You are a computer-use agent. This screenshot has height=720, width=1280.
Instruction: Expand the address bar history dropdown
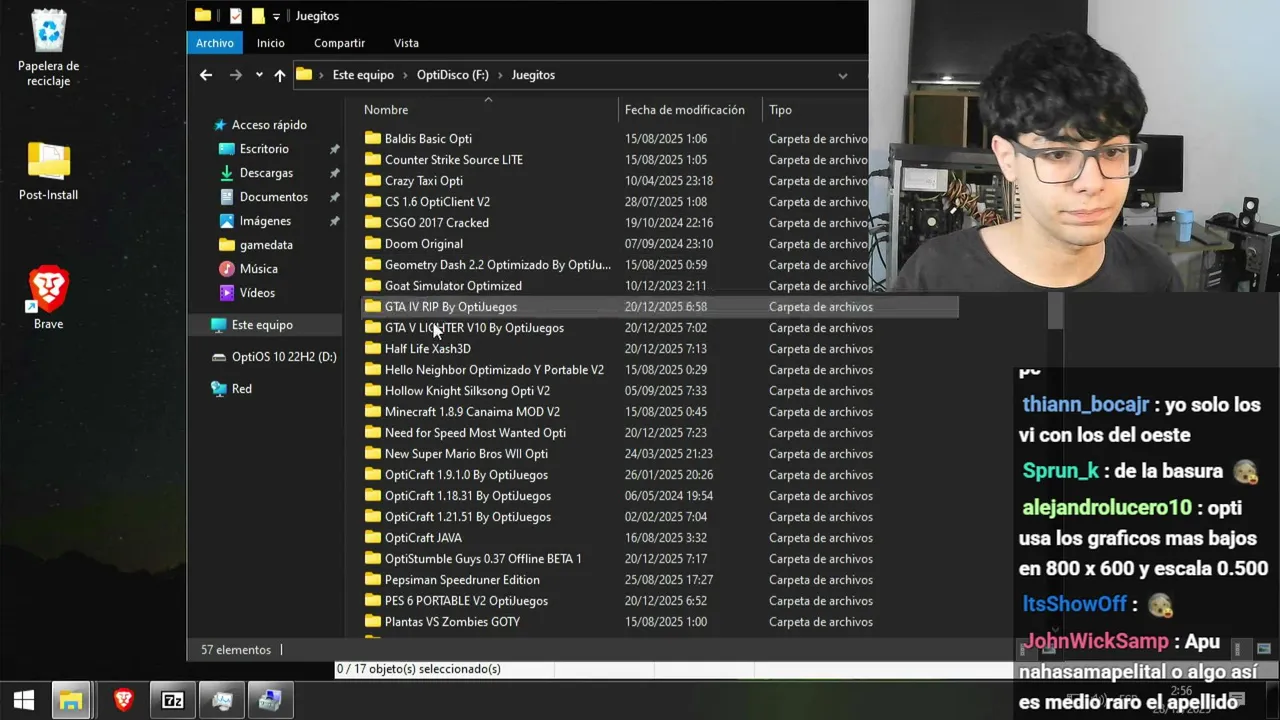pyautogui.click(x=843, y=75)
